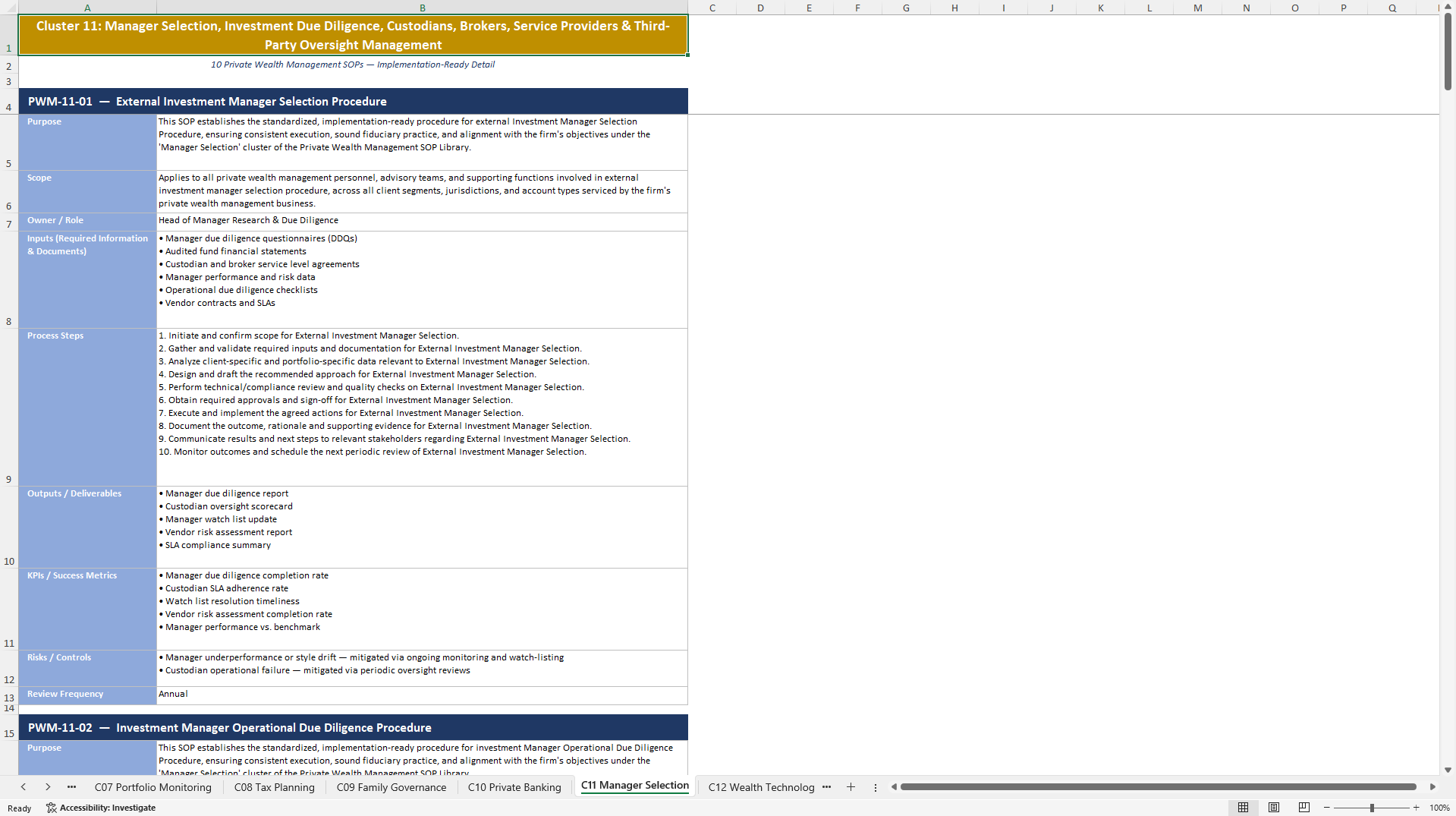
Task: Select row 1 header
Action: coord(9,35)
